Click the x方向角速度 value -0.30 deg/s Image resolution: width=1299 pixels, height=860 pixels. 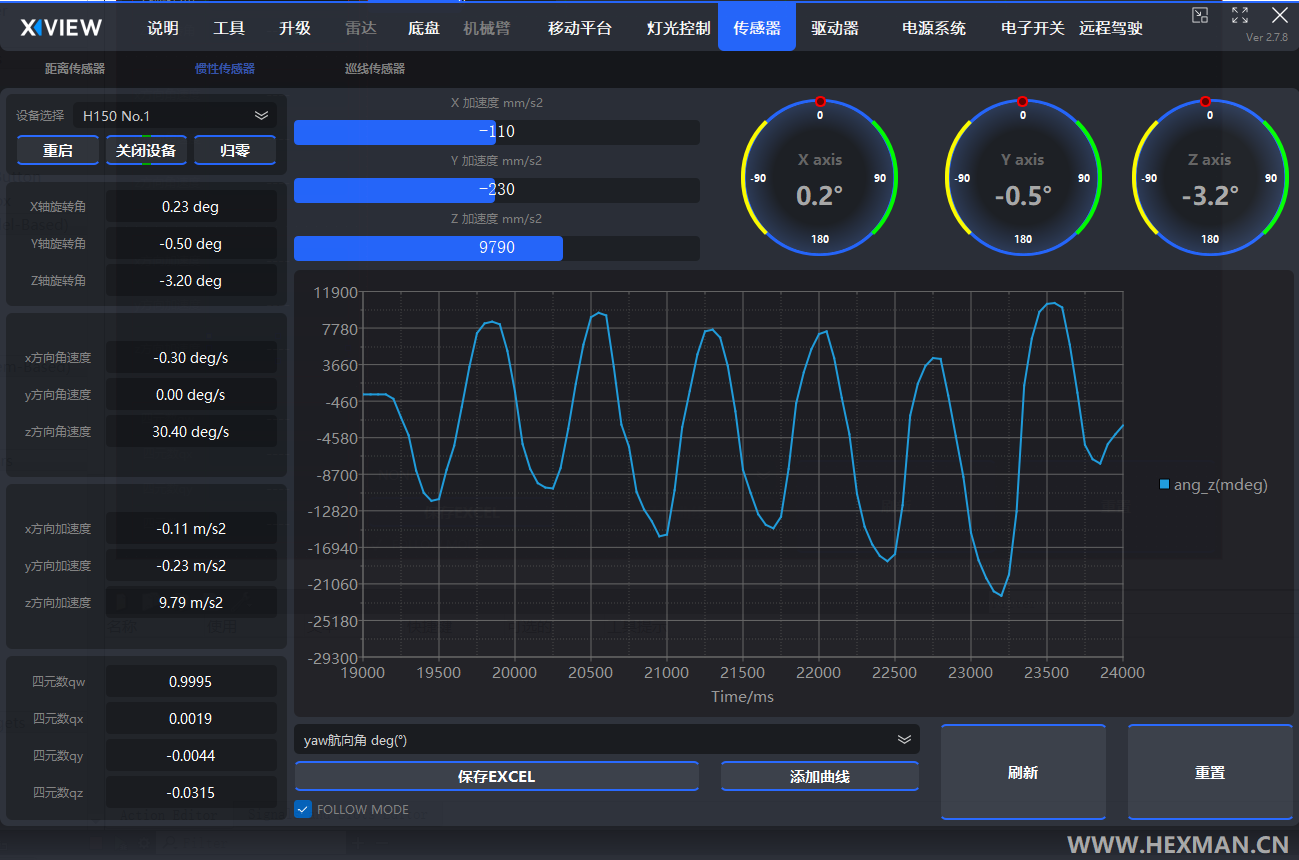(191, 358)
